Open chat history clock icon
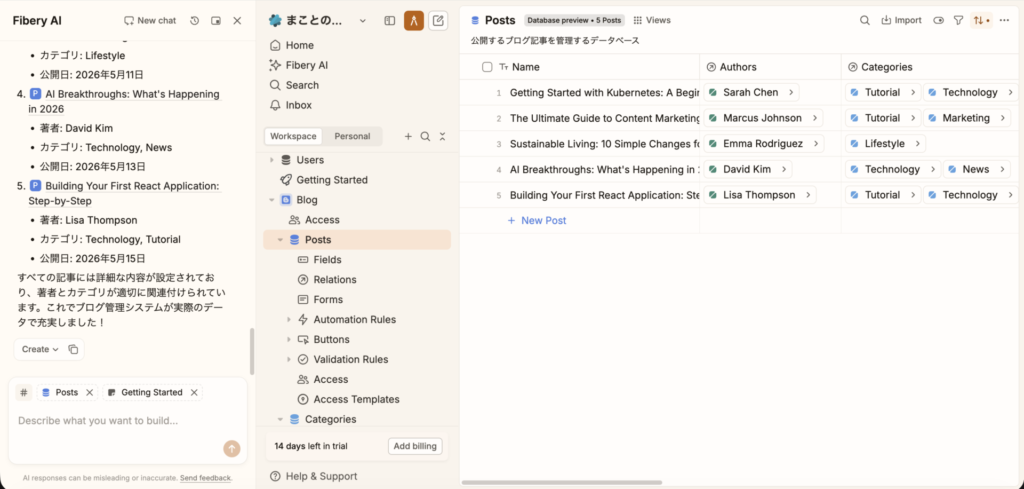1024x489 pixels. coord(194,21)
